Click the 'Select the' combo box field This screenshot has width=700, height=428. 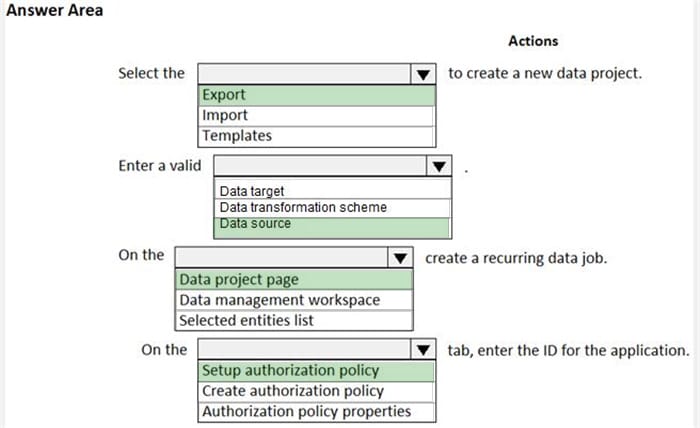tap(305, 74)
